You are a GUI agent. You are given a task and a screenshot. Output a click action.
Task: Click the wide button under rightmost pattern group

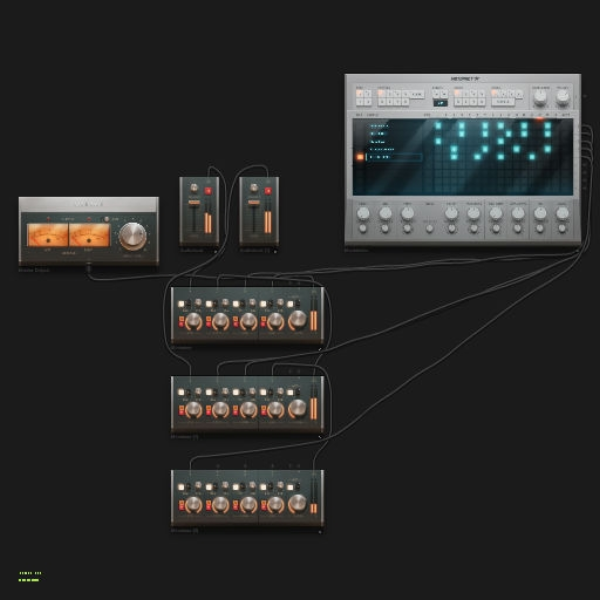point(503,102)
